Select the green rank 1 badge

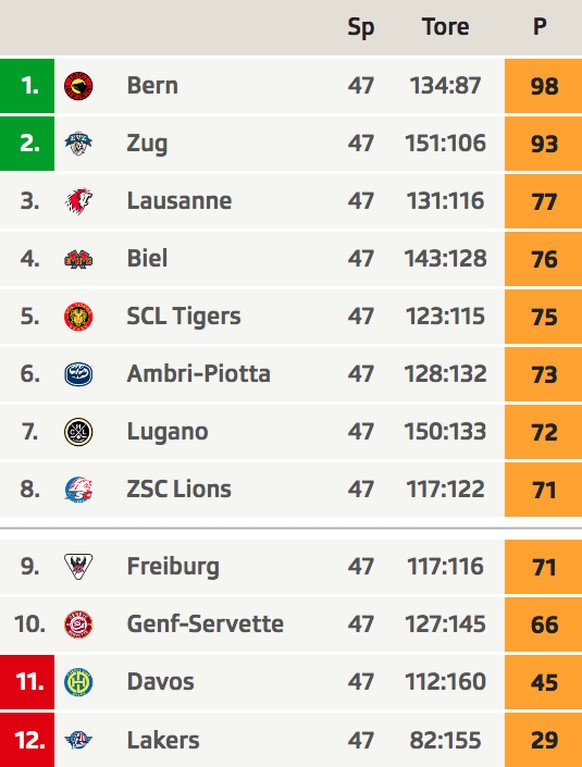pyautogui.click(x=27, y=86)
